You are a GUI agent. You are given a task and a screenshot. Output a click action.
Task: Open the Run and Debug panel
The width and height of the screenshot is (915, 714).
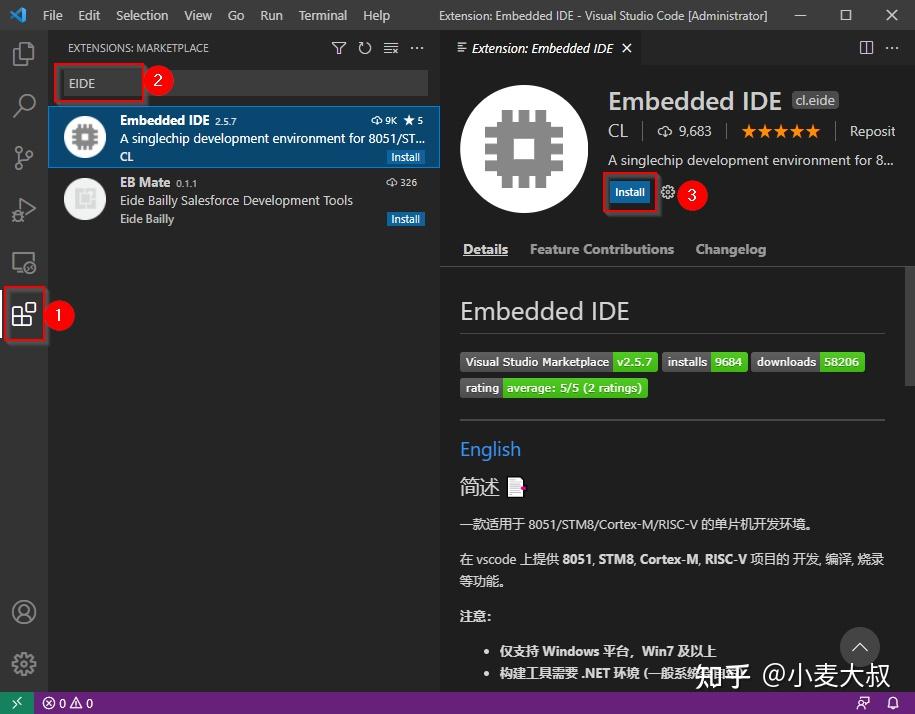click(x=23, y=209)
